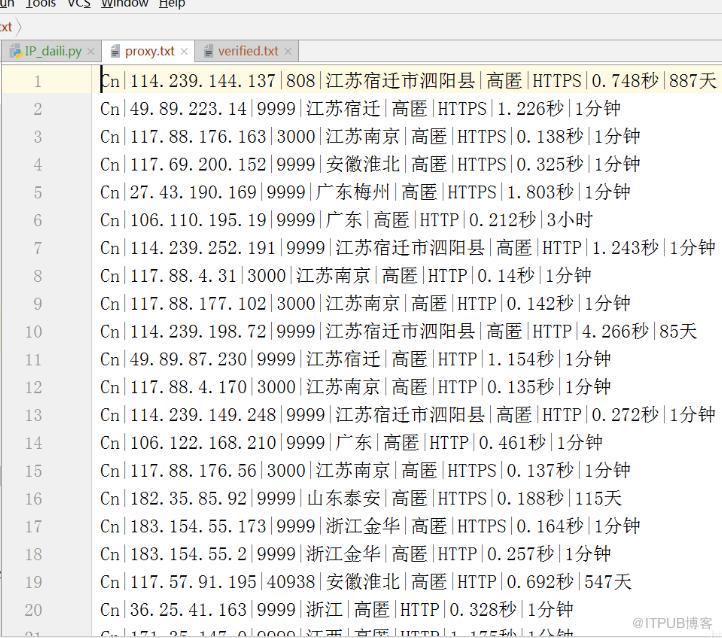
Task: Click the IP 114.239.144.137 on line 1
Action: point(203,81)
